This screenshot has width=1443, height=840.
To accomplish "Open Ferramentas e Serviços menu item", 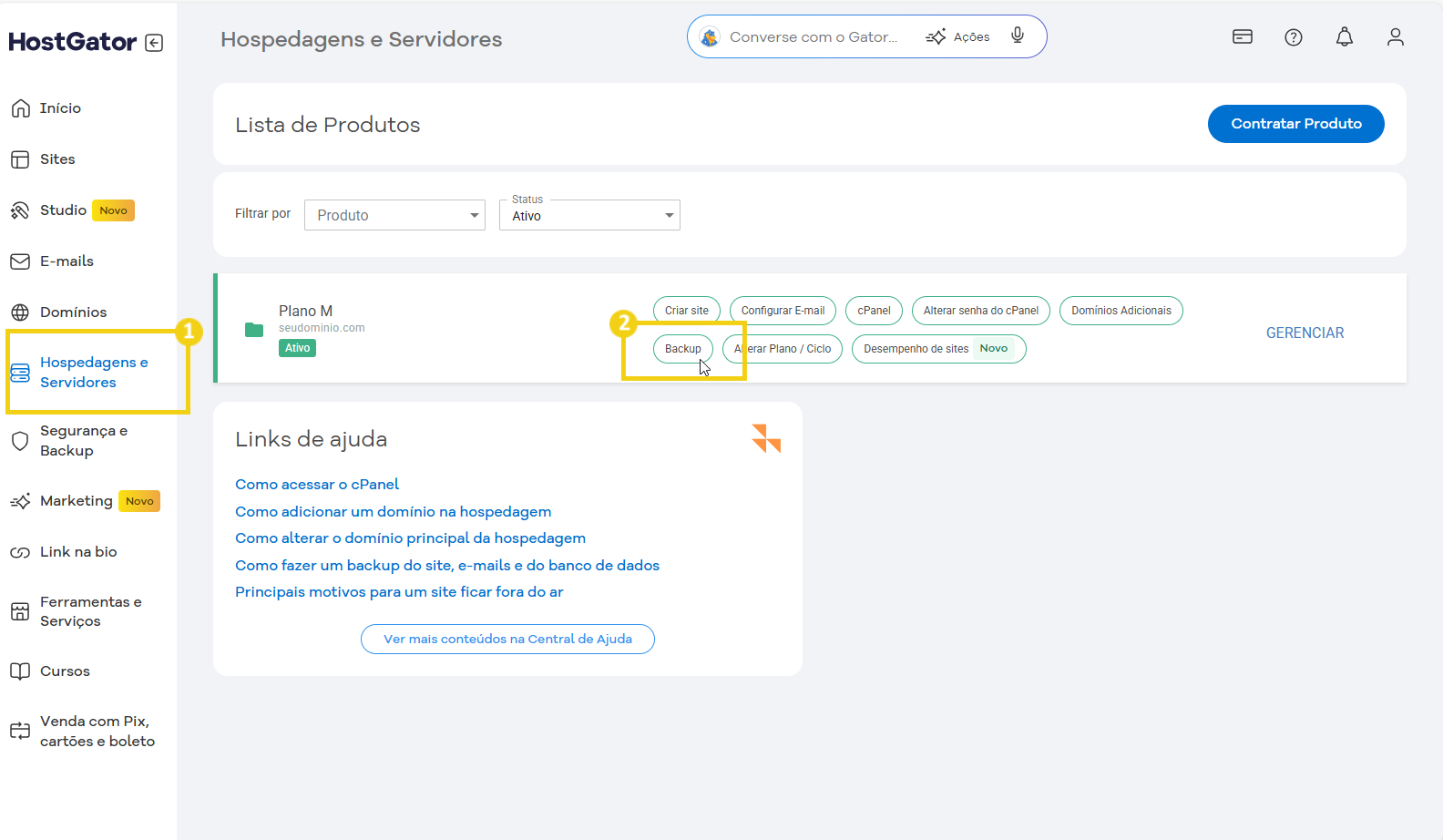I will pyautogui.click(x=91, y=611).
